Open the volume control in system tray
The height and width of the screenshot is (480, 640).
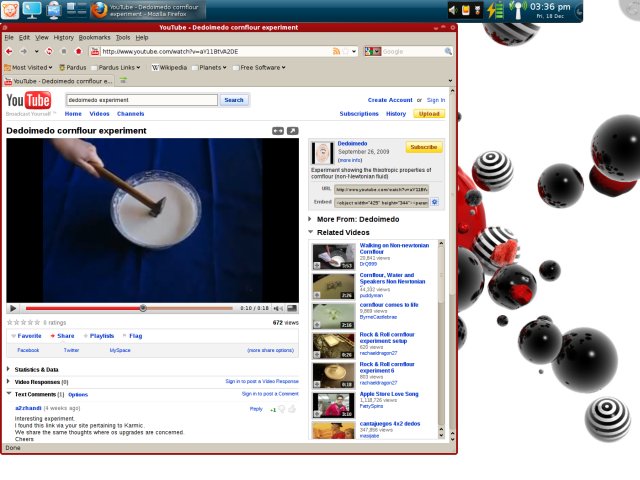coord(453,10)
